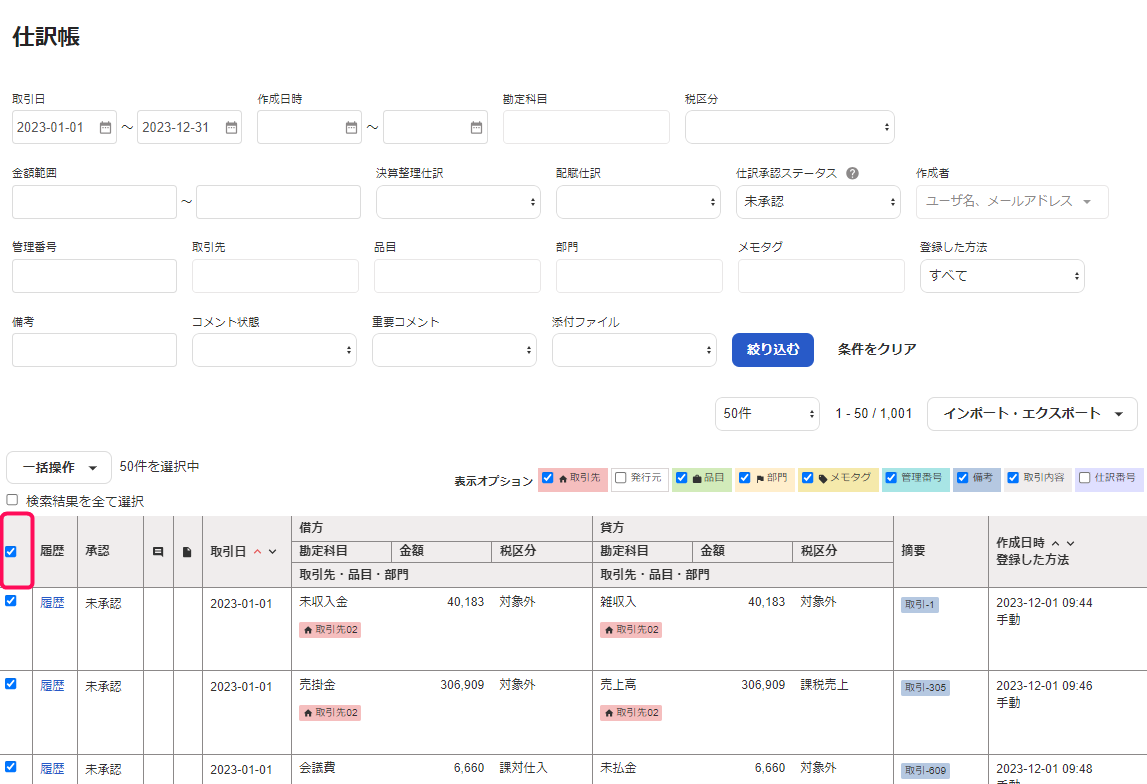Open the 一括操作 menu
Image resolution: width=1147 pixels, height=784 pixels.
pyautogui.click(x=59, y=467)
